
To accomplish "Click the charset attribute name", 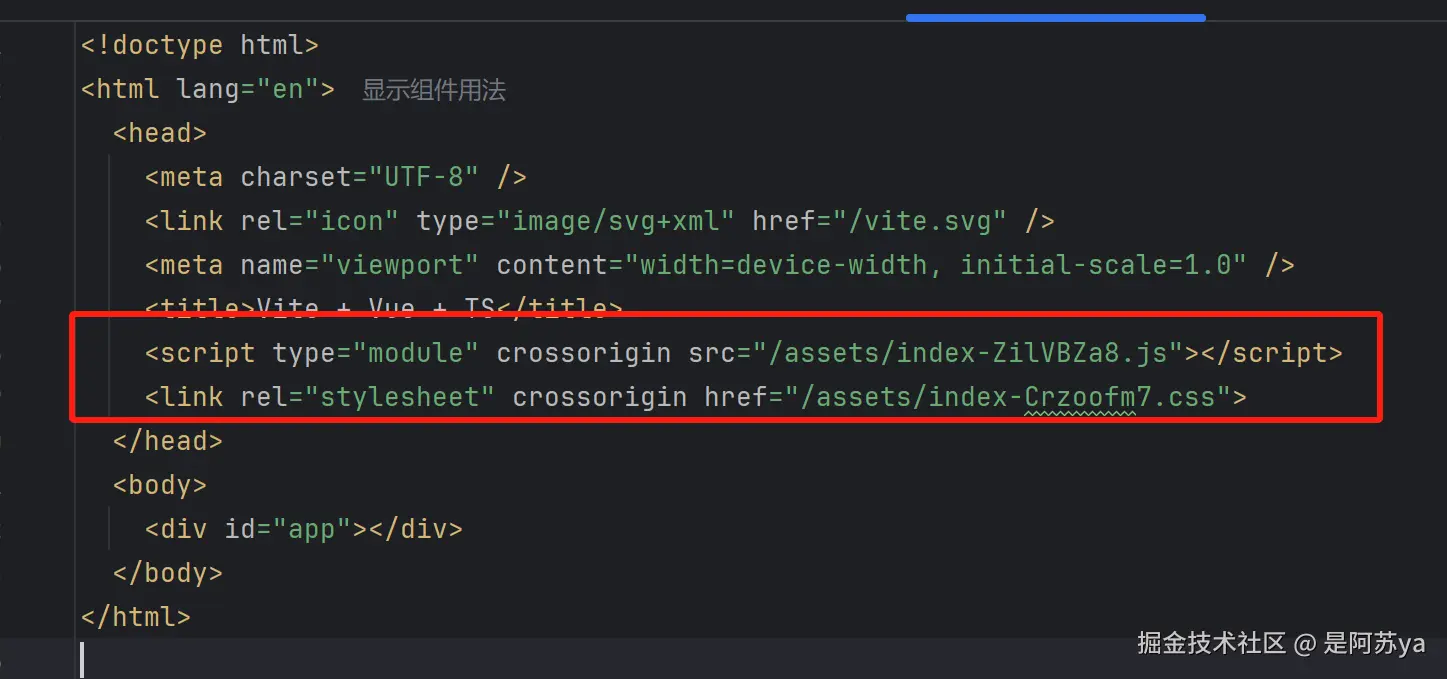I will [296, 177].
